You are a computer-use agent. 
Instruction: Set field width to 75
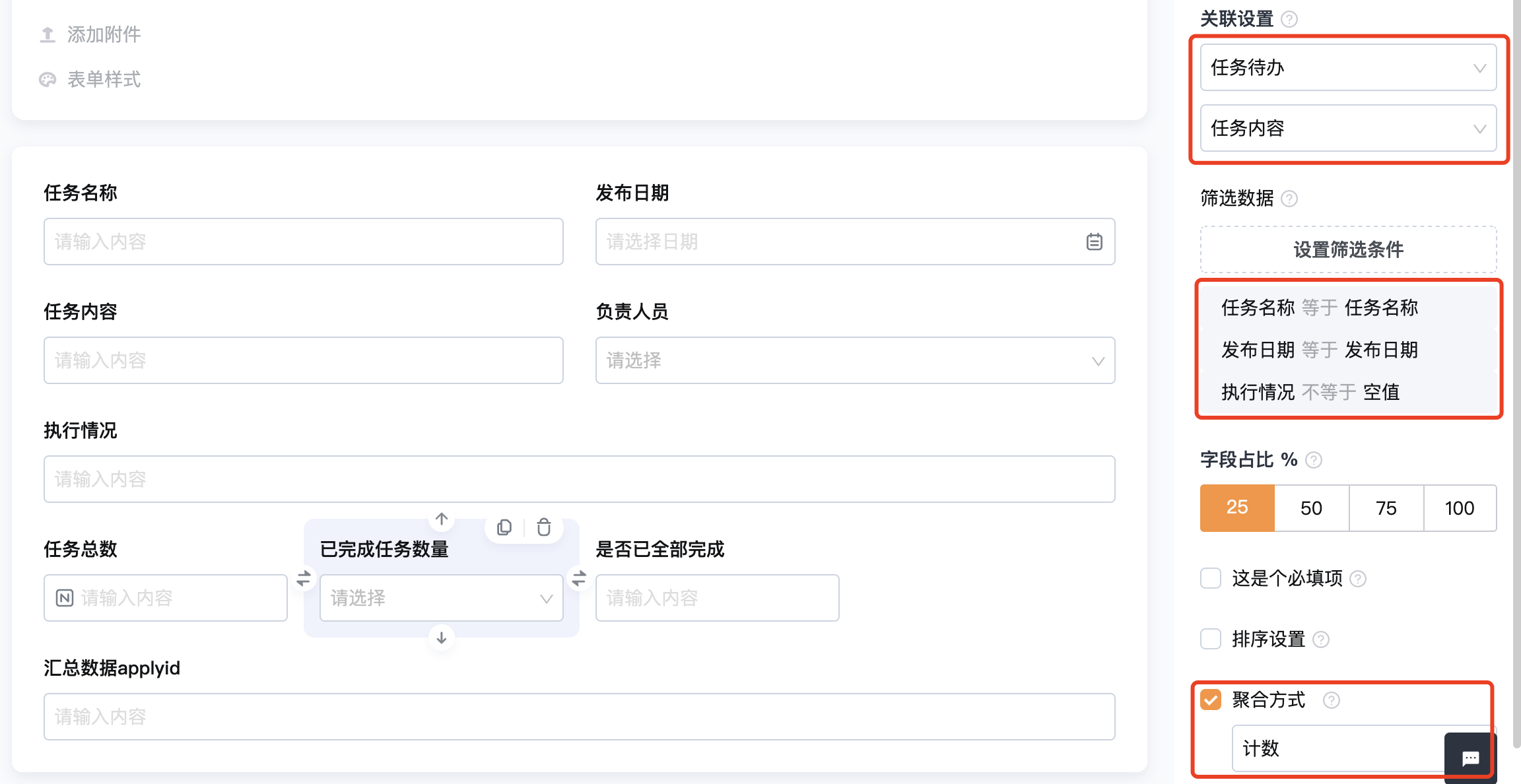[x=1386, y=507]
